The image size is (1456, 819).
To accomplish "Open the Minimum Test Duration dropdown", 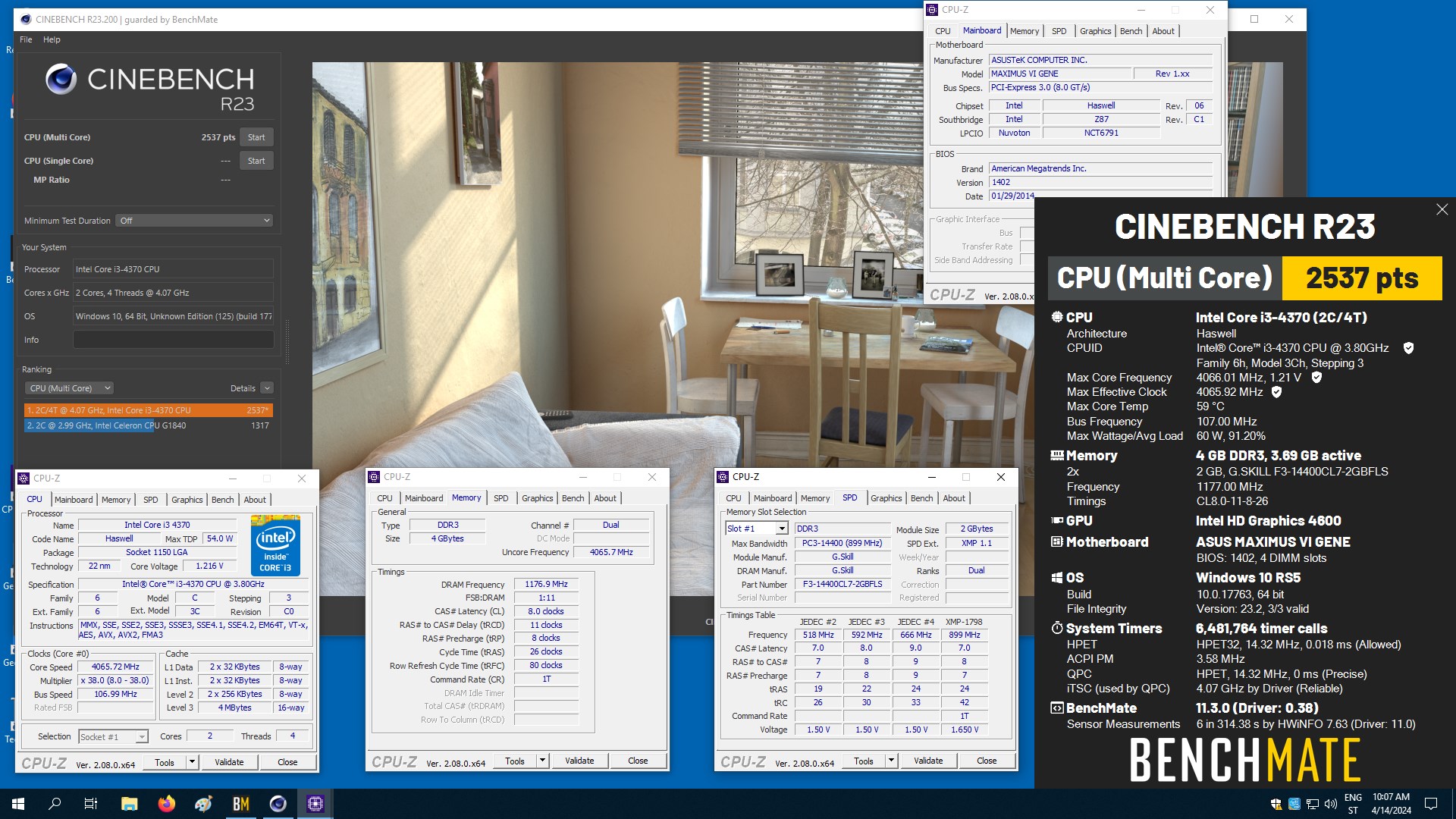I will click(x=194, y=221).
